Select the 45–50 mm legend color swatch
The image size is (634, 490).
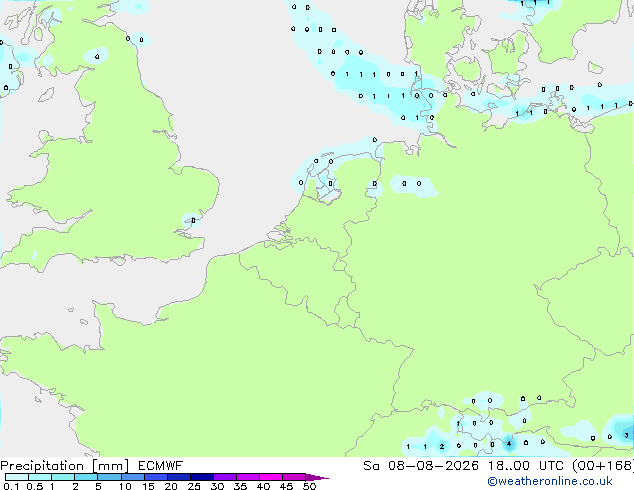tap(294, 477)
